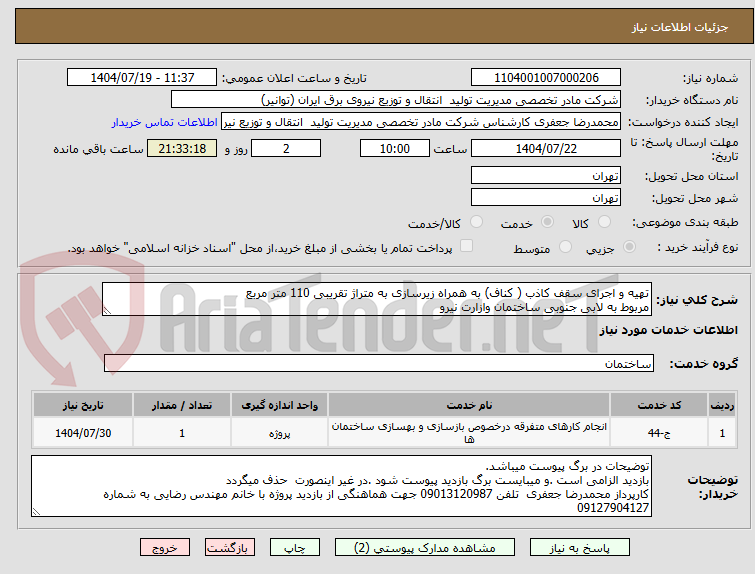
Task: Select the خدمت radio button
Action: (547, 222)
